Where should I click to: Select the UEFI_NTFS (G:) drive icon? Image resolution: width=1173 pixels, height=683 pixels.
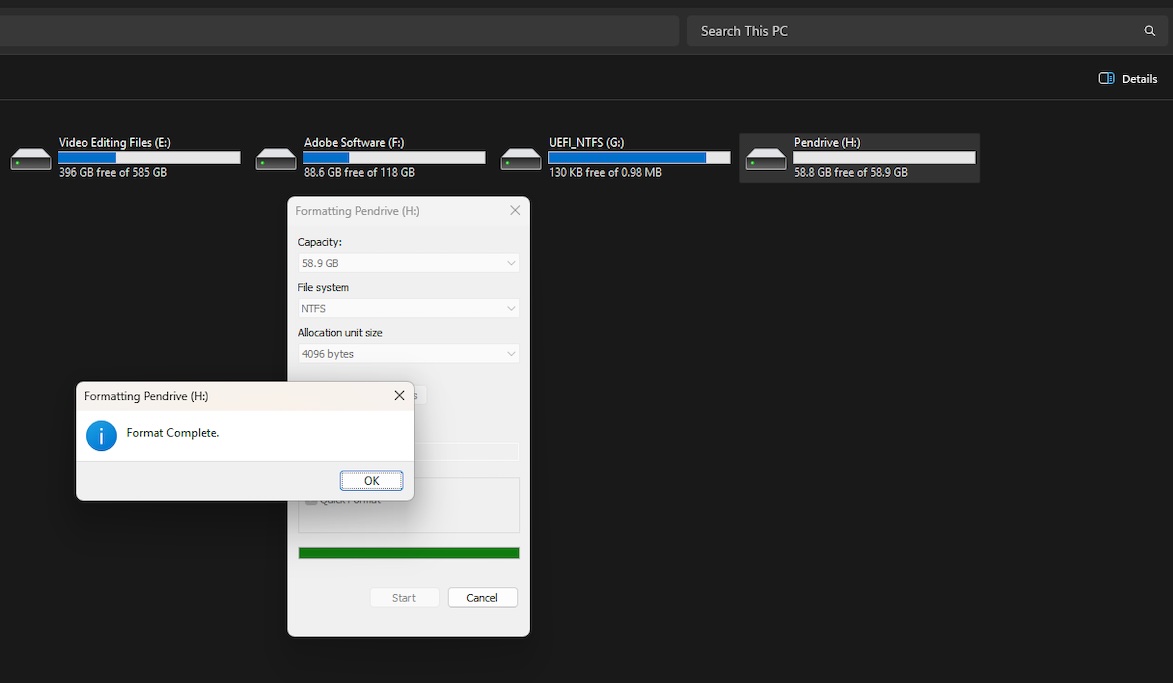[521, 159]
